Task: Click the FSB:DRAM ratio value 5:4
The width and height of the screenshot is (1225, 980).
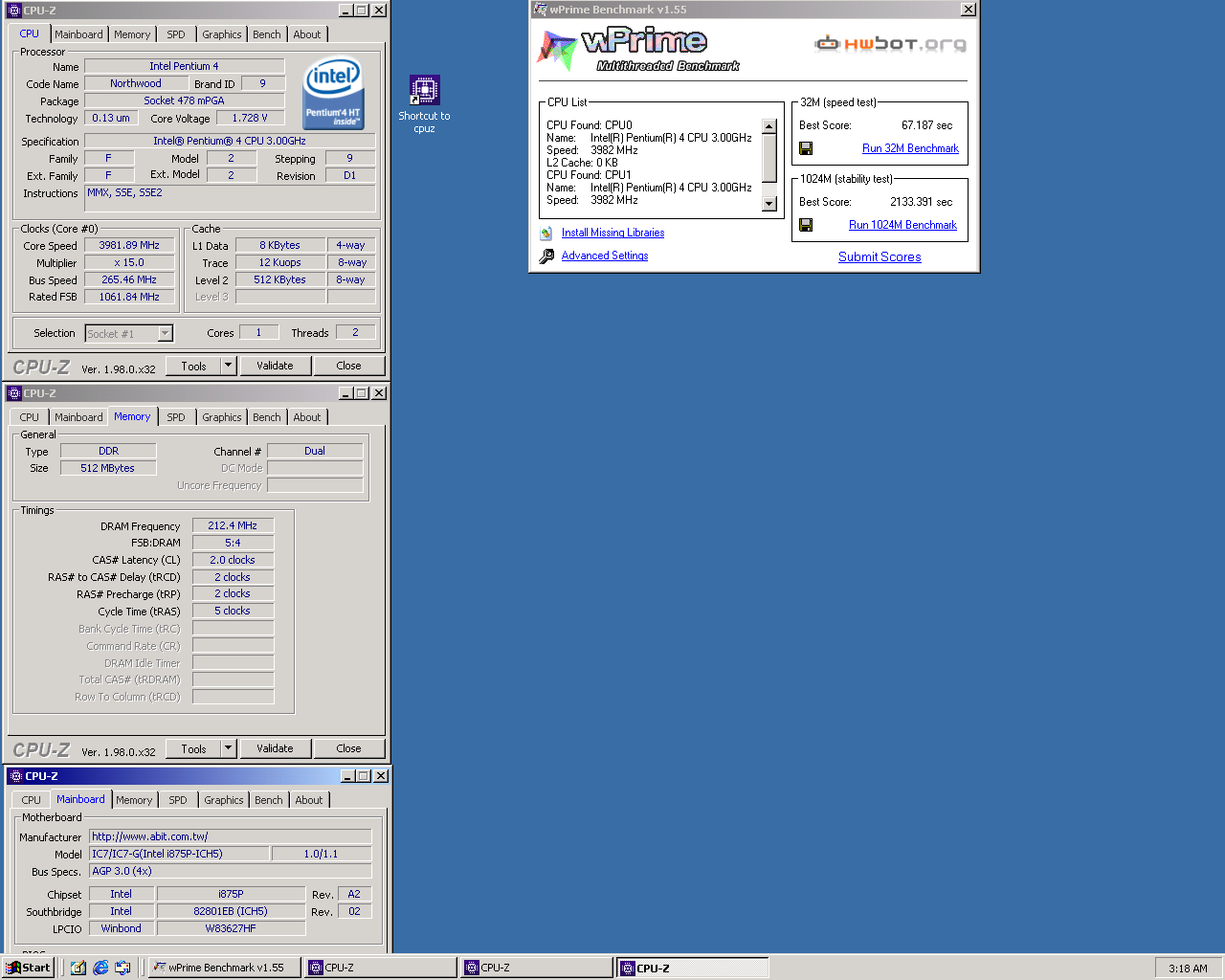Action: pyautogui.click(x=233, y=543)
